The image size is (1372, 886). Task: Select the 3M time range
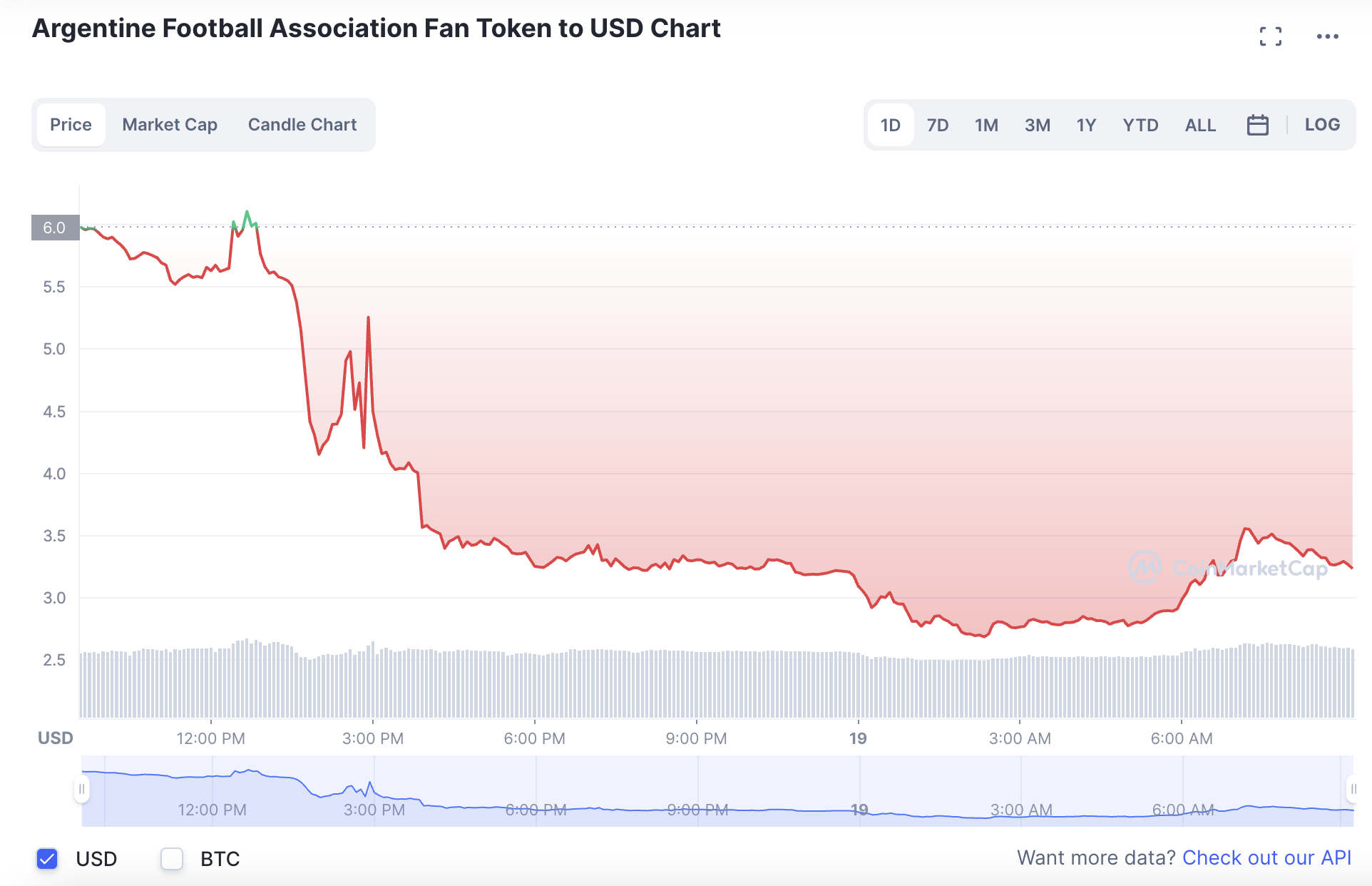pos(1038,125)
